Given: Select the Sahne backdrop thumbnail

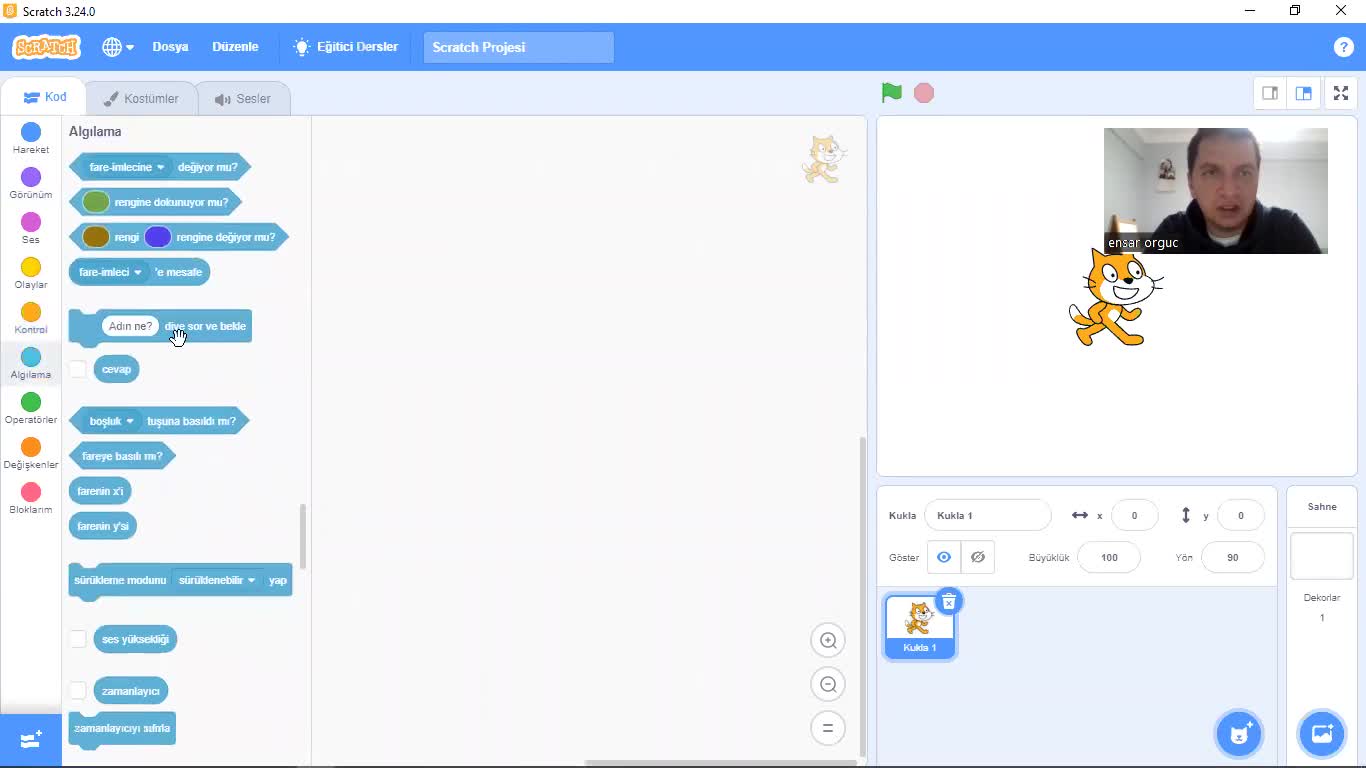Looking at the screenshot, I should 1321,555.
